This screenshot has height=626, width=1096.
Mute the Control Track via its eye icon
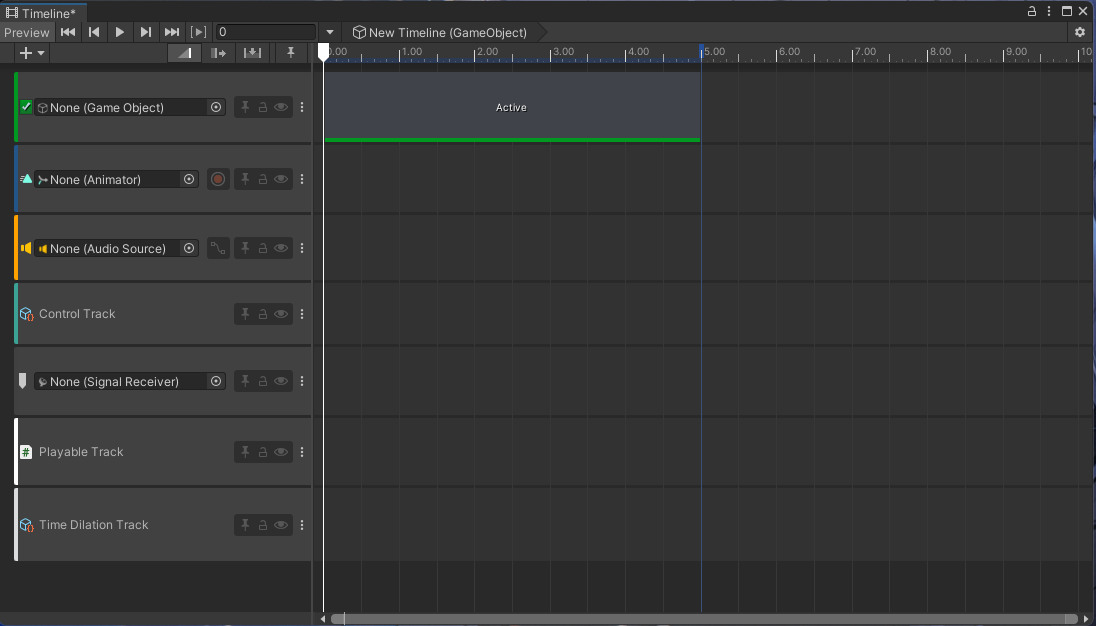click(x=281, y=313)
